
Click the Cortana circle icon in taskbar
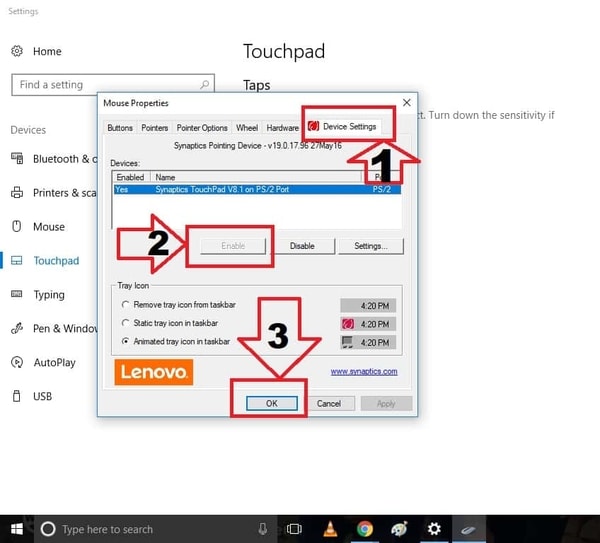(48, 529)
